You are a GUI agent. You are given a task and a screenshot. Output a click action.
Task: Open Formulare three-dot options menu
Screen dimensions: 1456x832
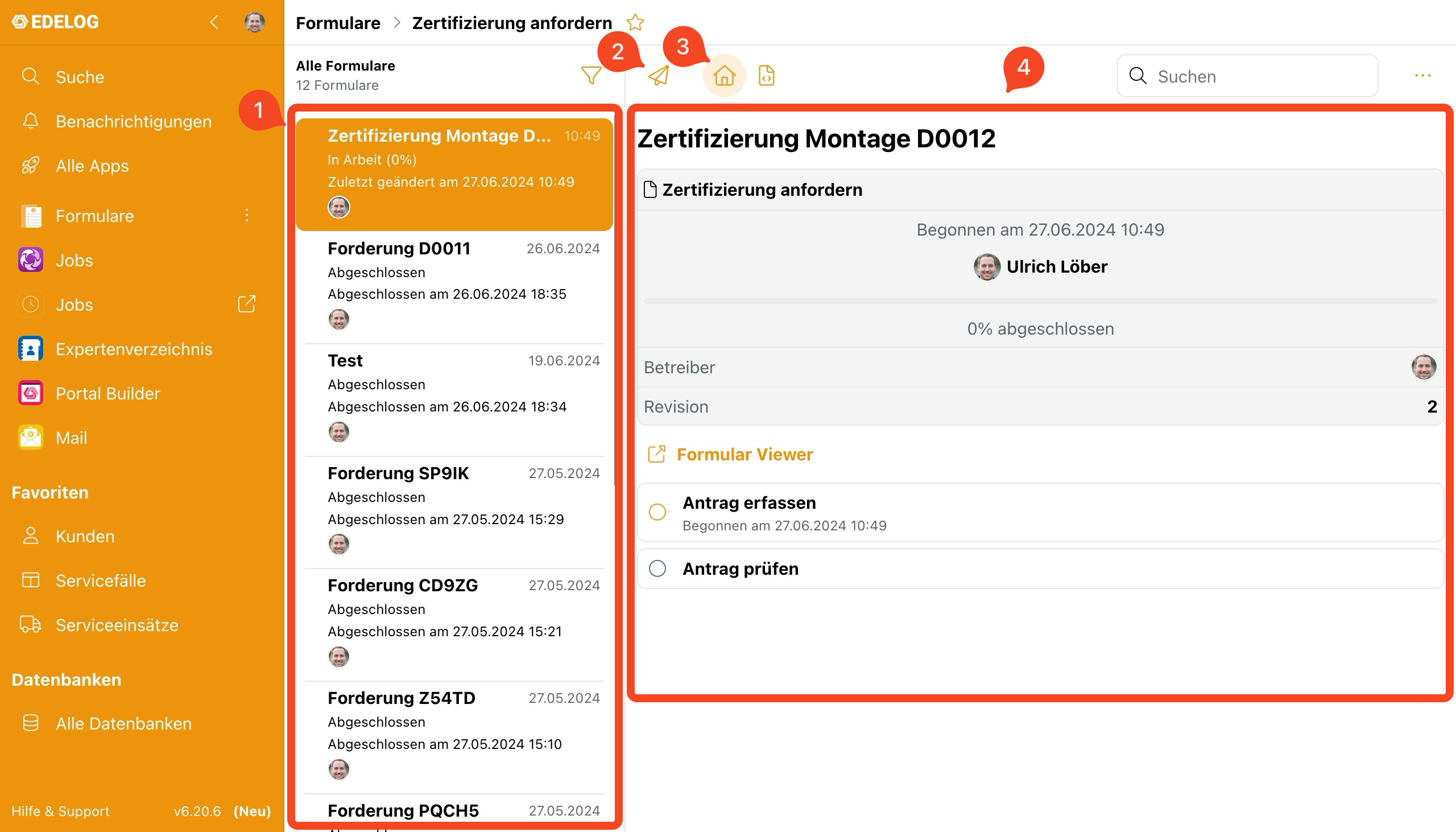point(247,215)
